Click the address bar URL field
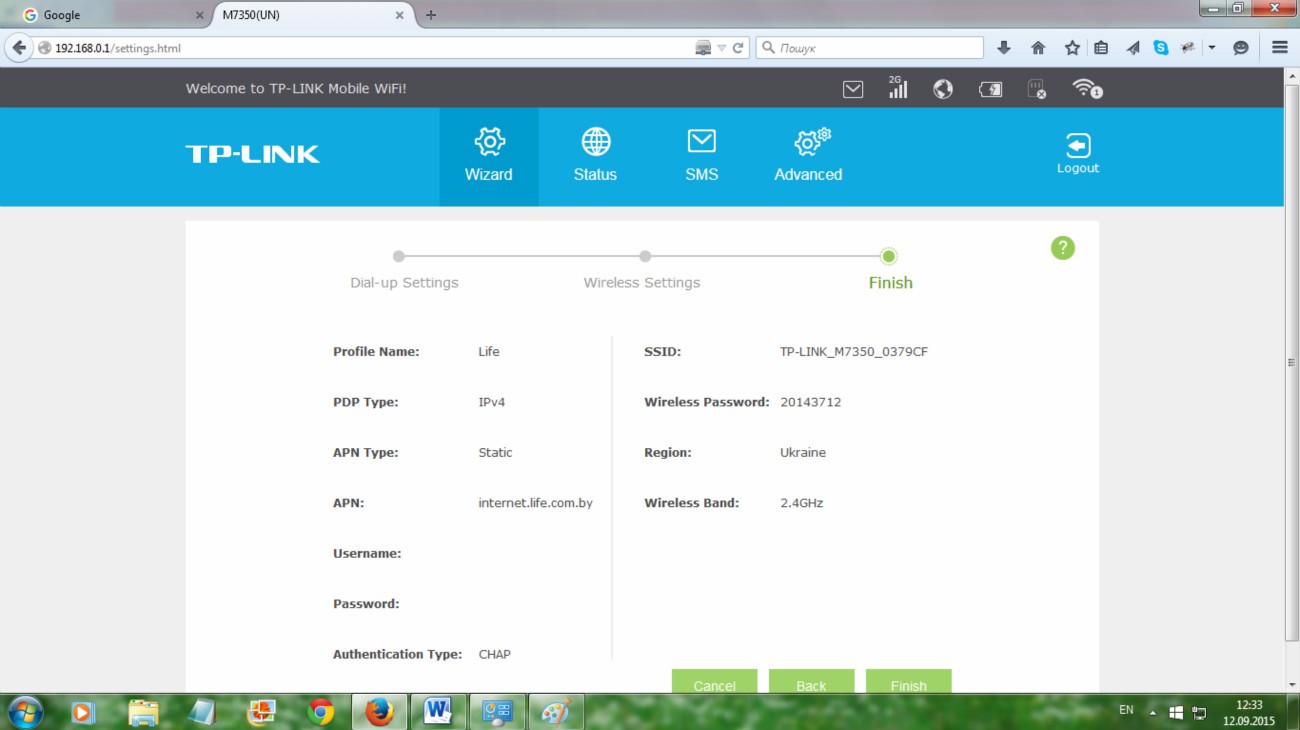This screenshot has width=1300, height=730. coord(370,48)
